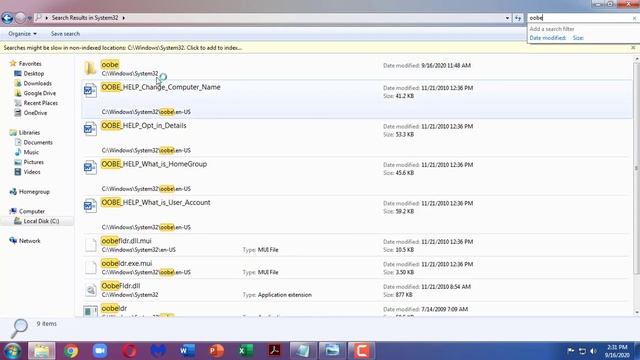Open the Organize dropdown menu
Screen dimensions: 640x360
click(22, 34)
